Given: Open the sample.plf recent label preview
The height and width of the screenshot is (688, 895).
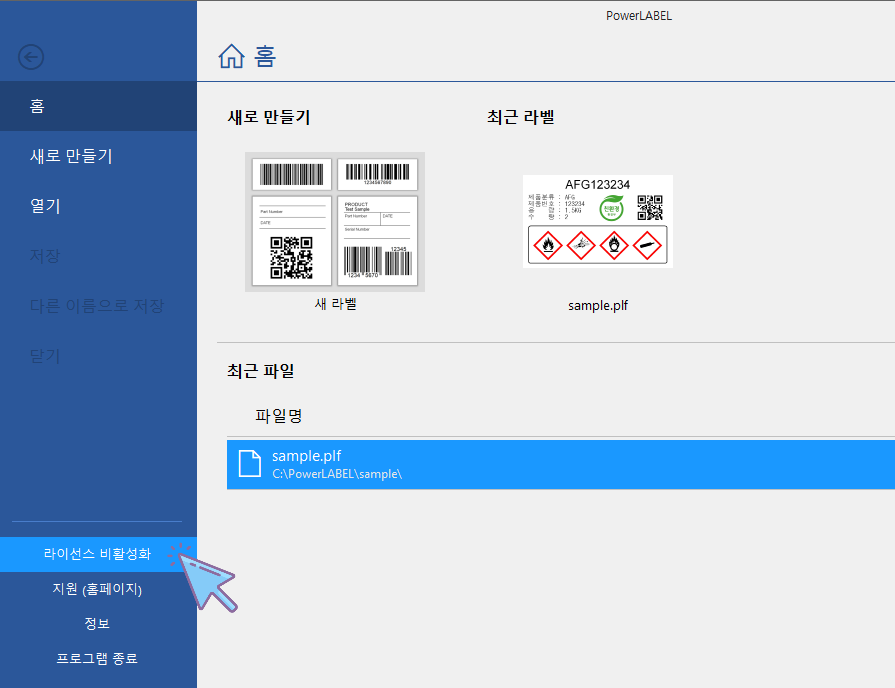Looking at the screenshot, I should pos(597,222).
